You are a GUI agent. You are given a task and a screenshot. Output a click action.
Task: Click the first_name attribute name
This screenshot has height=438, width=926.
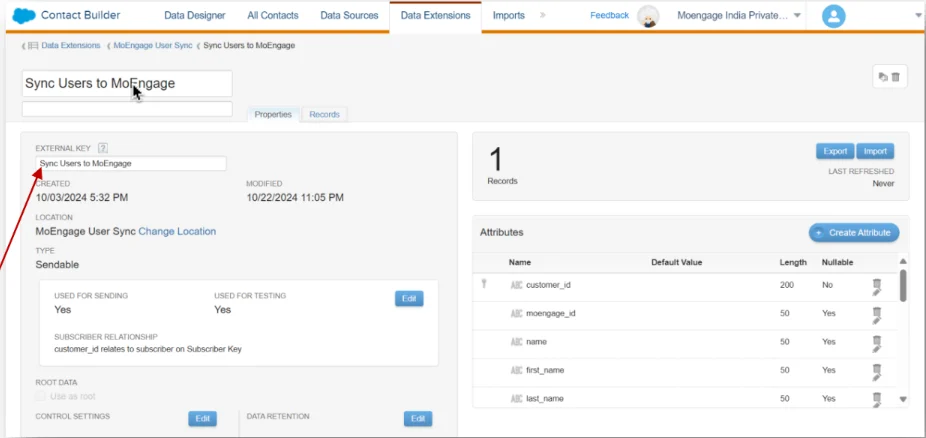(545, 370)
